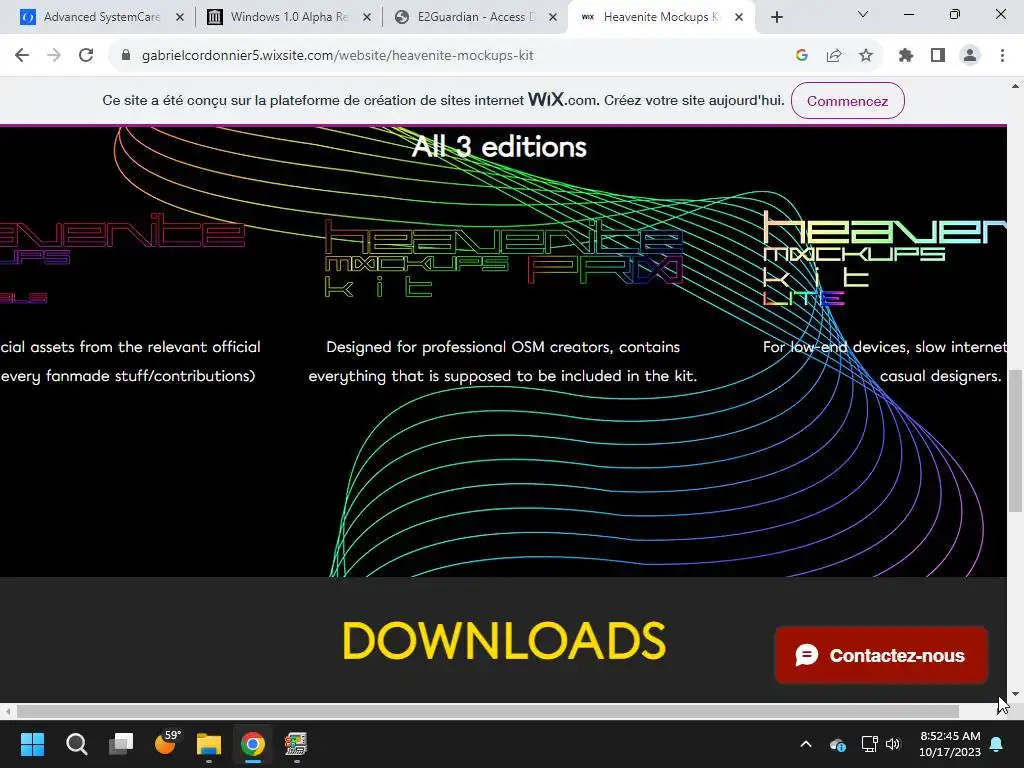Image resolution: width=1024 pixels, height=768 pixels.
Task: Click the All 3 editions heading
Action: [499, 147]
